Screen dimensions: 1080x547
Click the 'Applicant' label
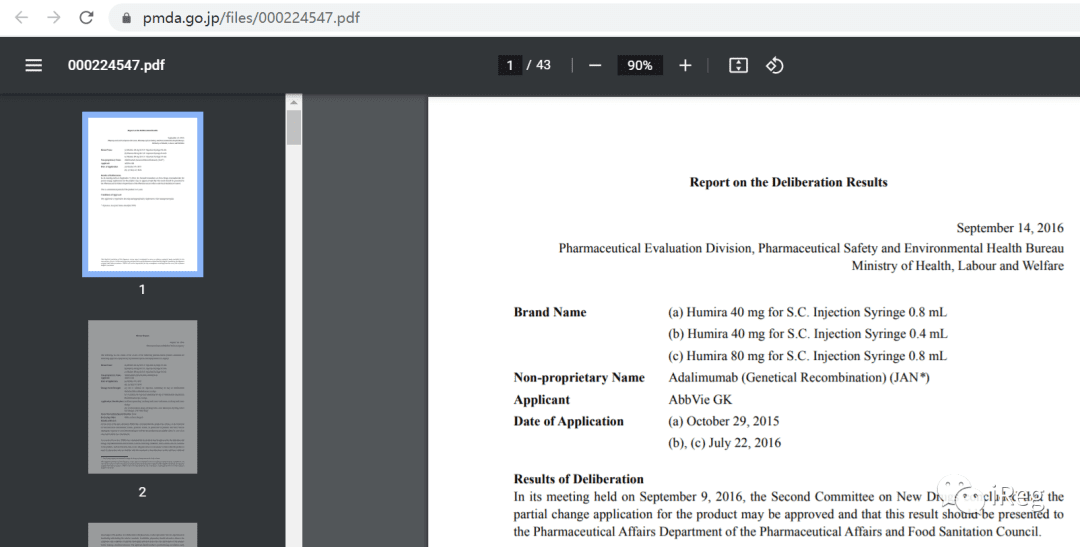[542, 400]
